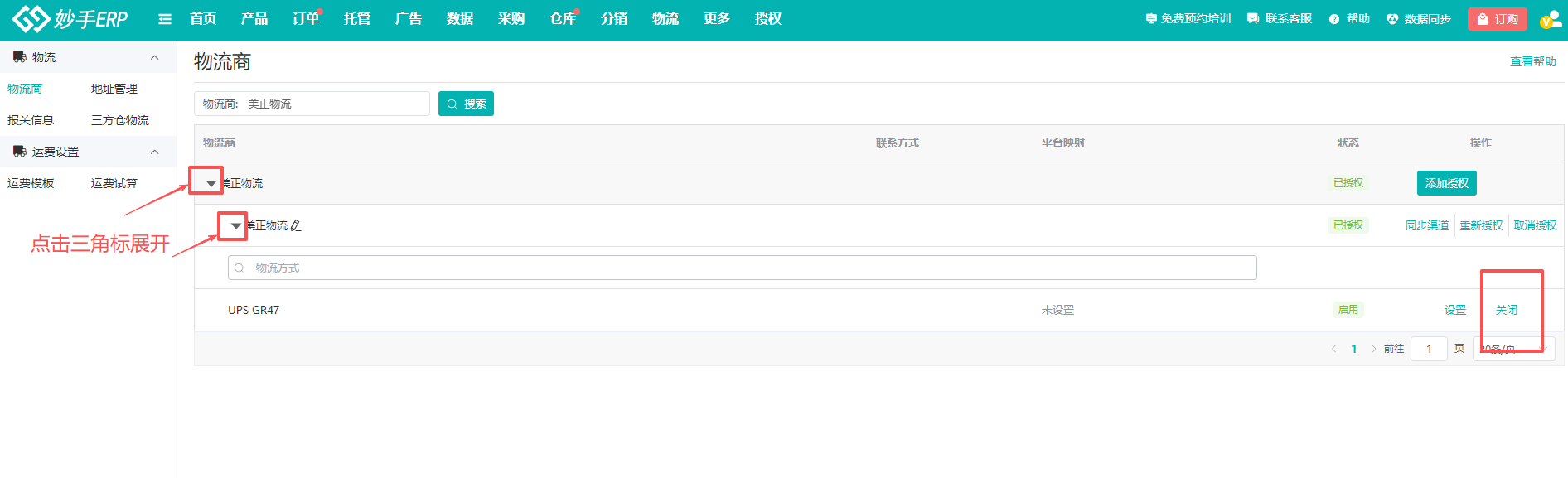Viewport: 1568px width, 478px height.
Task: Toggle the hamburger sidebar menu icon
Action: tap(165, 19)
